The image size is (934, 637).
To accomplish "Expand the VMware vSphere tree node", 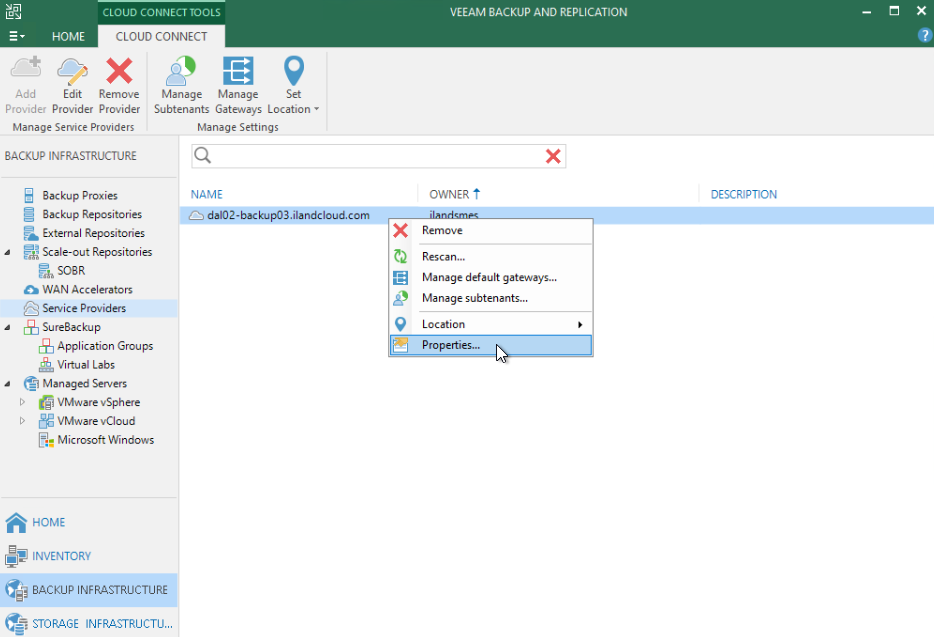I will [x=23, y=402].
